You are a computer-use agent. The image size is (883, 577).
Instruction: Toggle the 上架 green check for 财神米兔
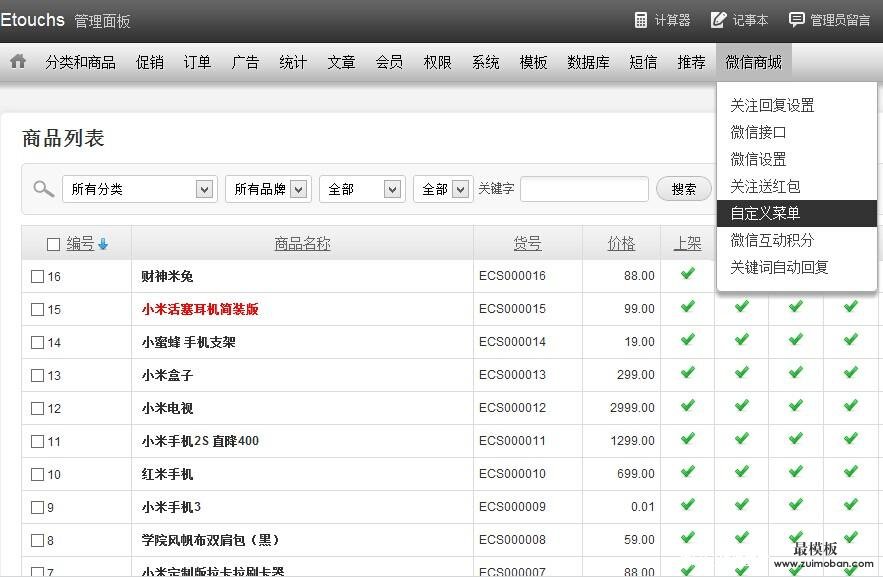pyautogui.click(x=687, y=274)
